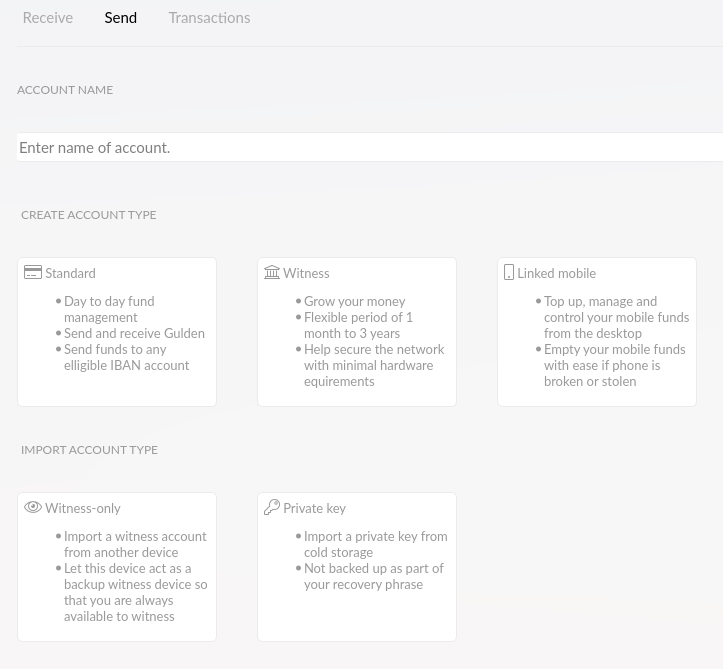The height and width of the screenshot is (669, 723).
Task: Click the 'Send and receive Gulden' bullet
Action: (x=134, y=333)
